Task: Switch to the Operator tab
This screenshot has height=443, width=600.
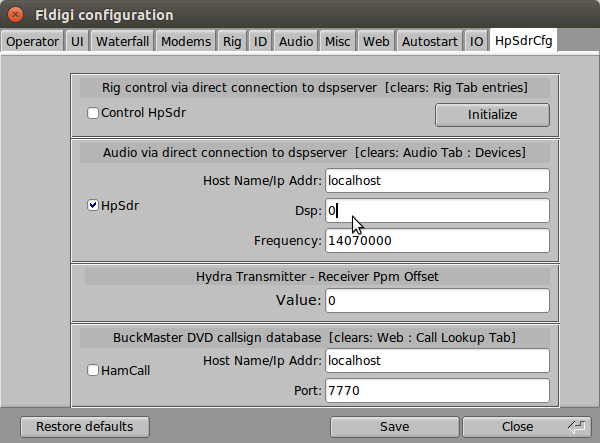Action: [33, 41]
